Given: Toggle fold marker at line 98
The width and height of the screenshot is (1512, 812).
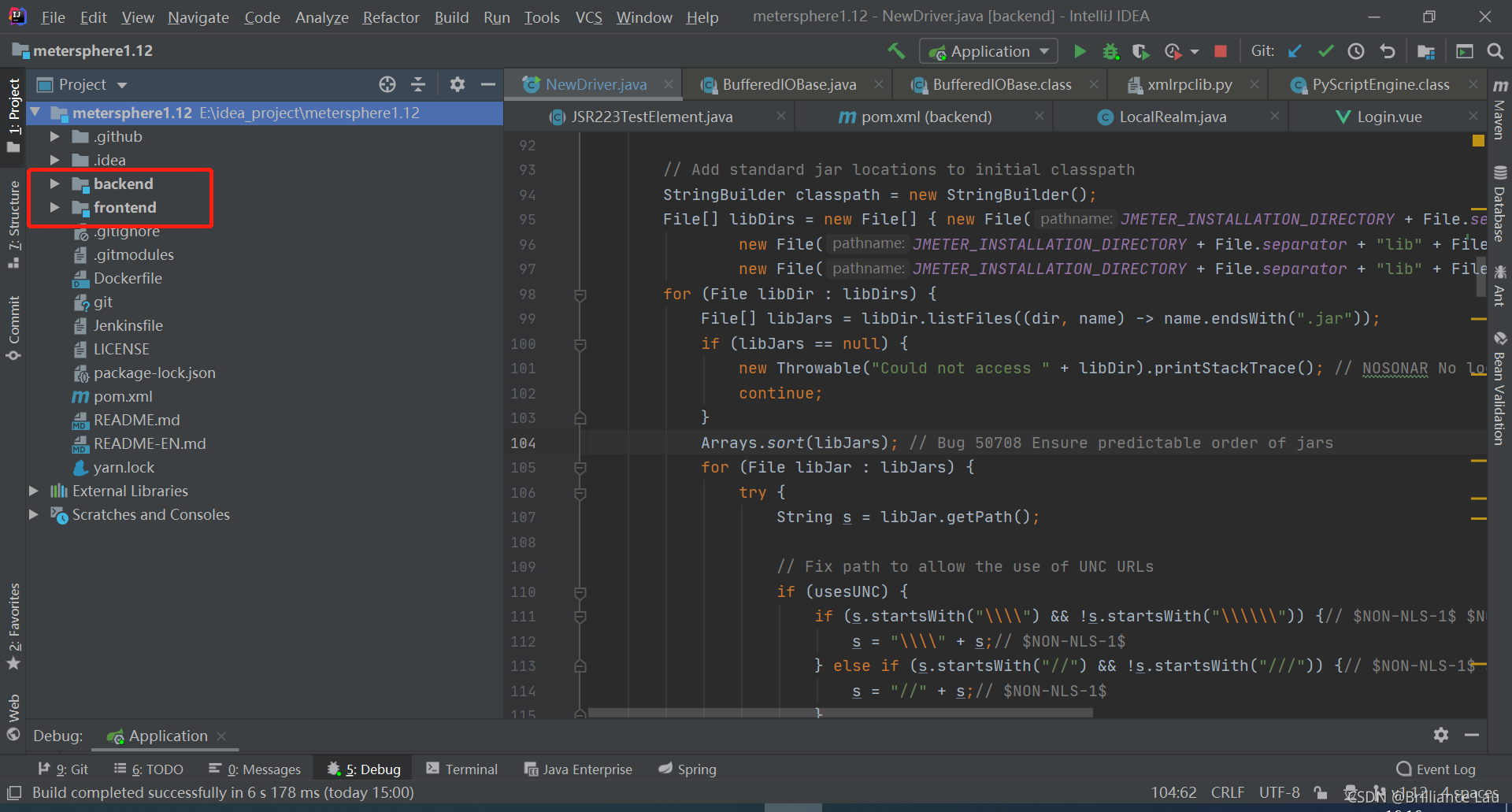Looking at the screenshot, I should [x=580, y=295].
